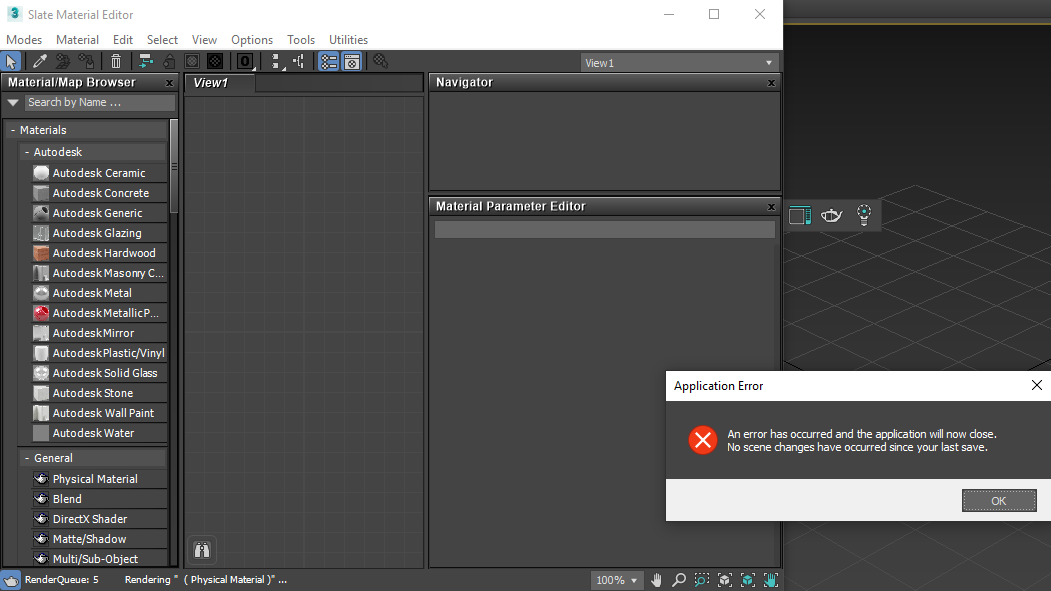Close the Navigator panel
The width and height of the screenshot is (1051, 591).
tap(771, 83)
